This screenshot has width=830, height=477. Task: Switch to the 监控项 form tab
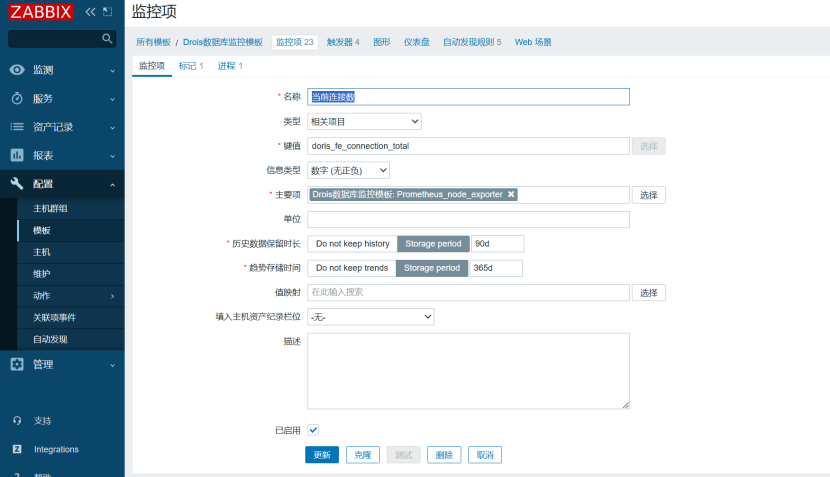(x=152, y=66)
